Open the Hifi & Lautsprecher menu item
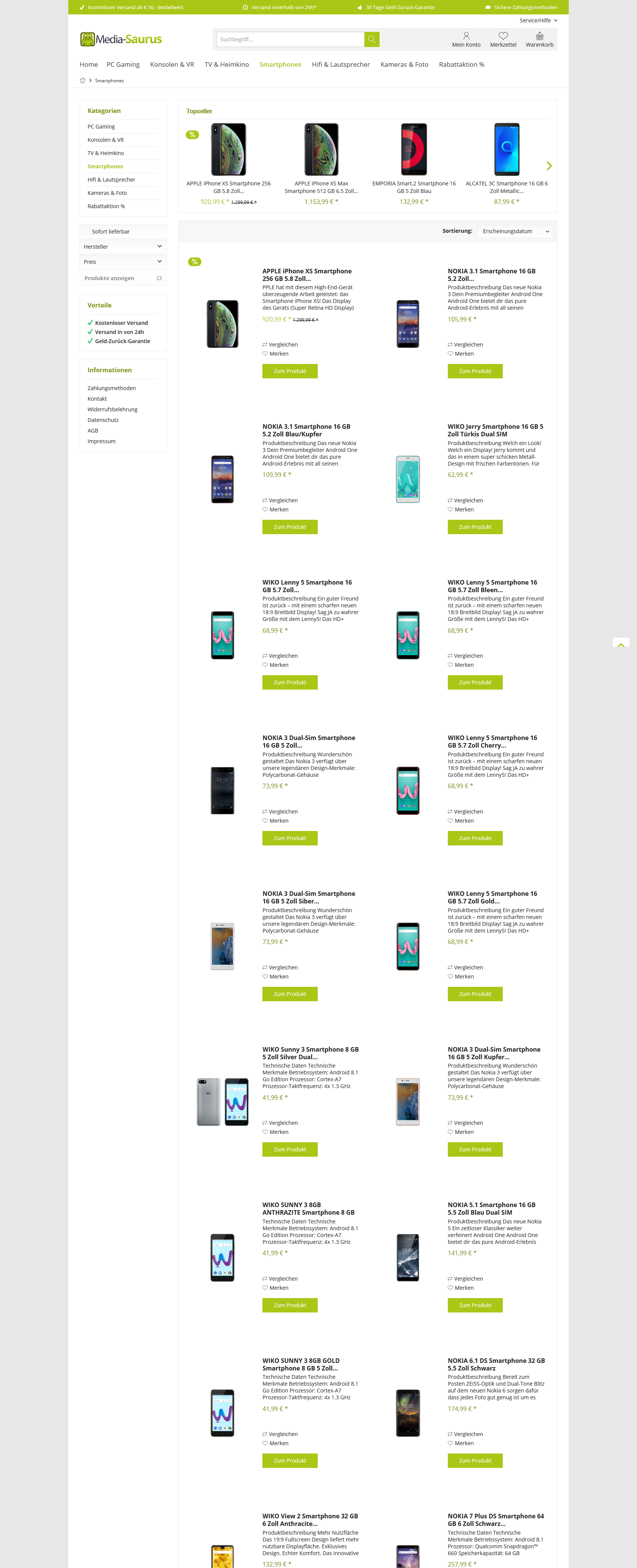This screenshot has height=1568, width=637. pyautogui.click(x=340, y=64)
